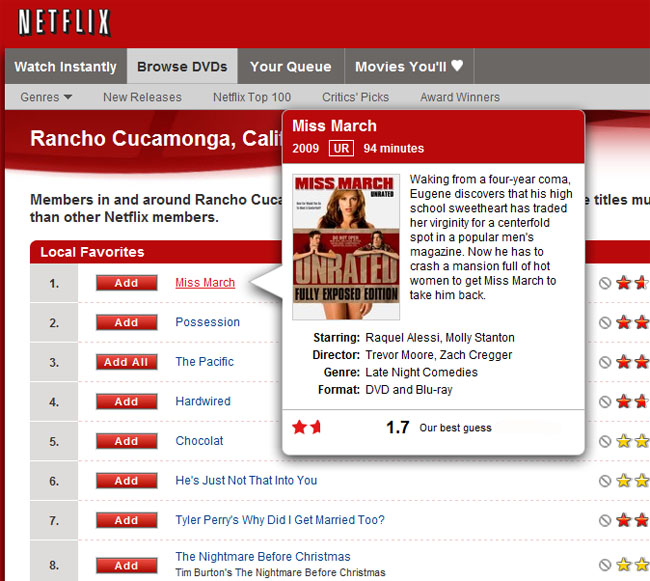The width and height of the screenshot is (650, 581).
Task: Click the Miss March popup title
Action: (334, 126)
